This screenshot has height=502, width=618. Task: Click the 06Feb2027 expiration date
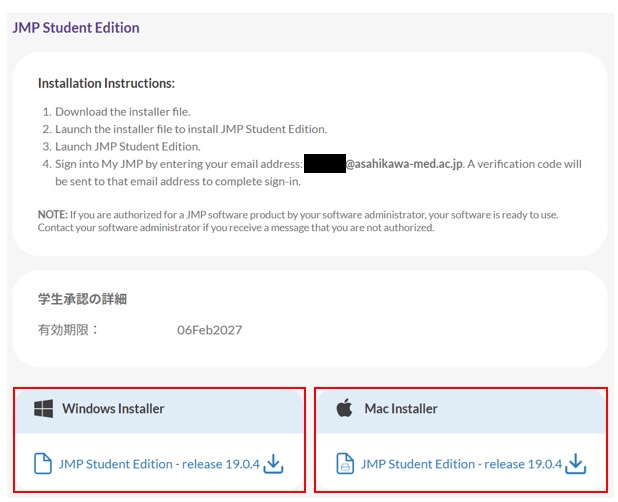click(x=210, y=330)
